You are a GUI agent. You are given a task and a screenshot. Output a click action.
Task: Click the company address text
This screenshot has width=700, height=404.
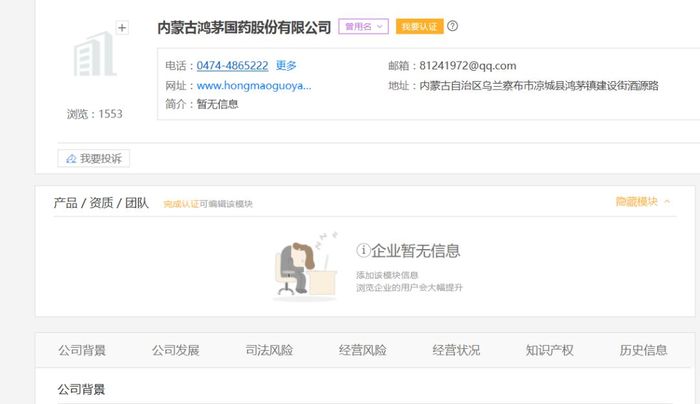pos(539,85)
